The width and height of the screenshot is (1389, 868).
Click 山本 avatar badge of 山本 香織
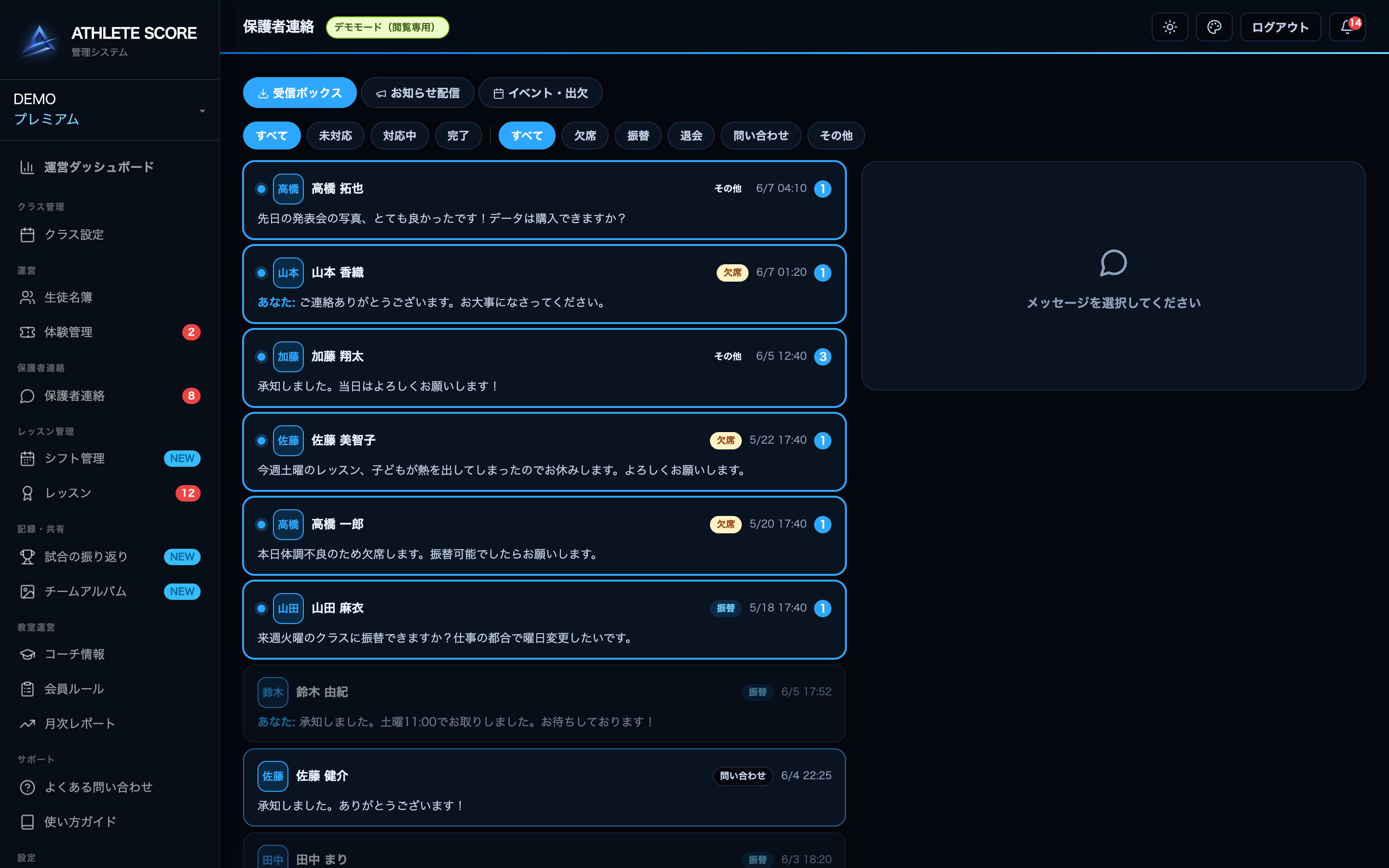pyautogui.click(x=288, y=272)
